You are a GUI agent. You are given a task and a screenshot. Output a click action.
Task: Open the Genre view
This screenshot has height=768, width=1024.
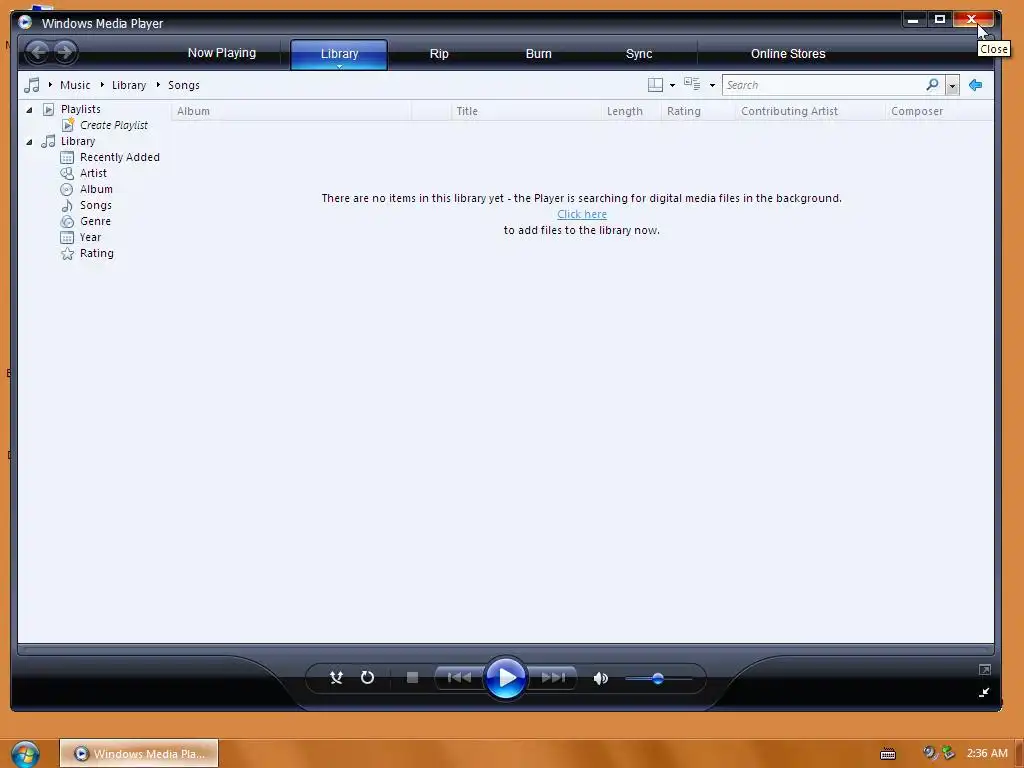pyautogui.click(x=95, y=221)
